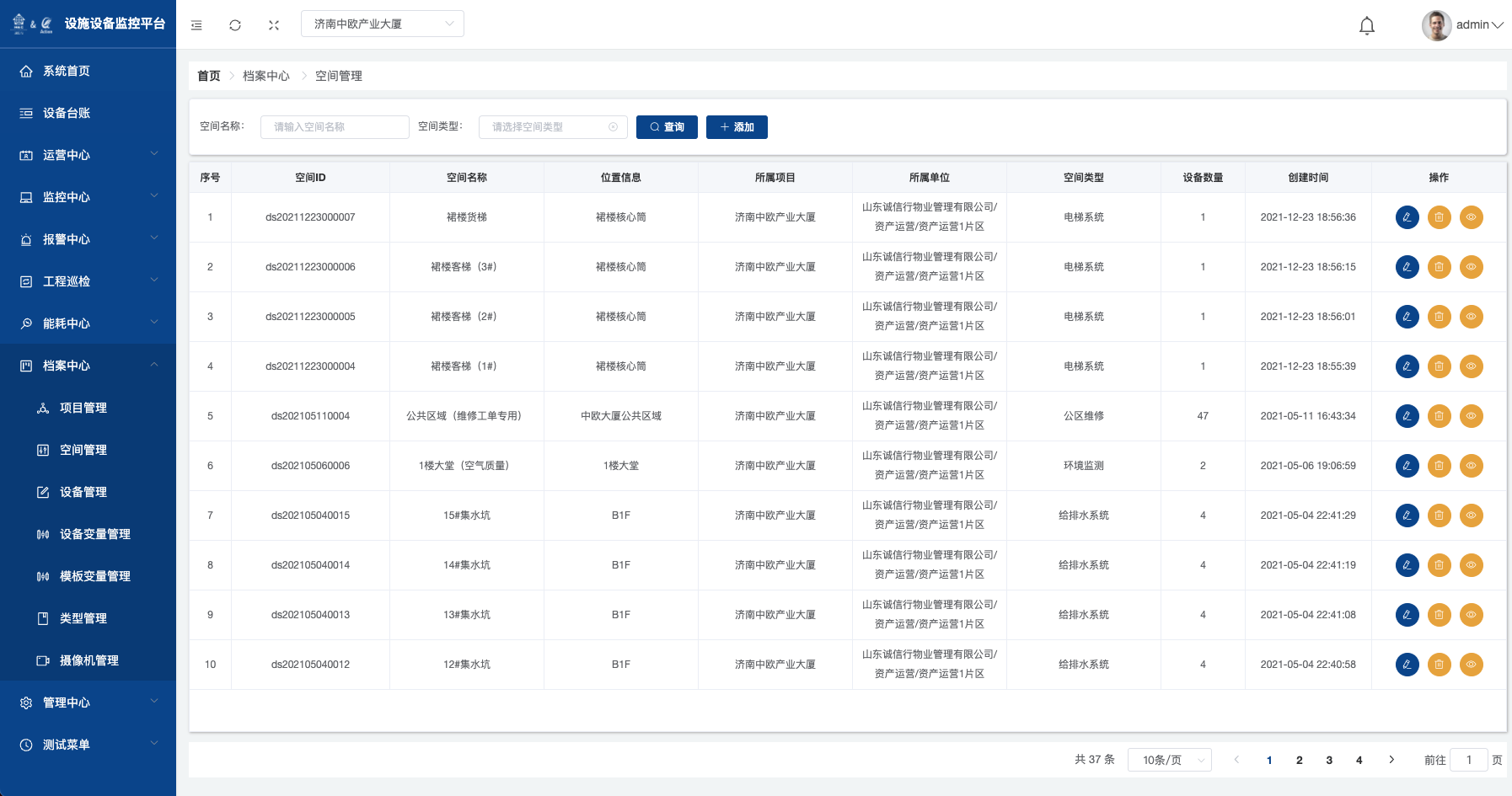Expand the 监控中心 sidebar menu
Viewport: 1512px width, 796px height.
tap(88, 197)
